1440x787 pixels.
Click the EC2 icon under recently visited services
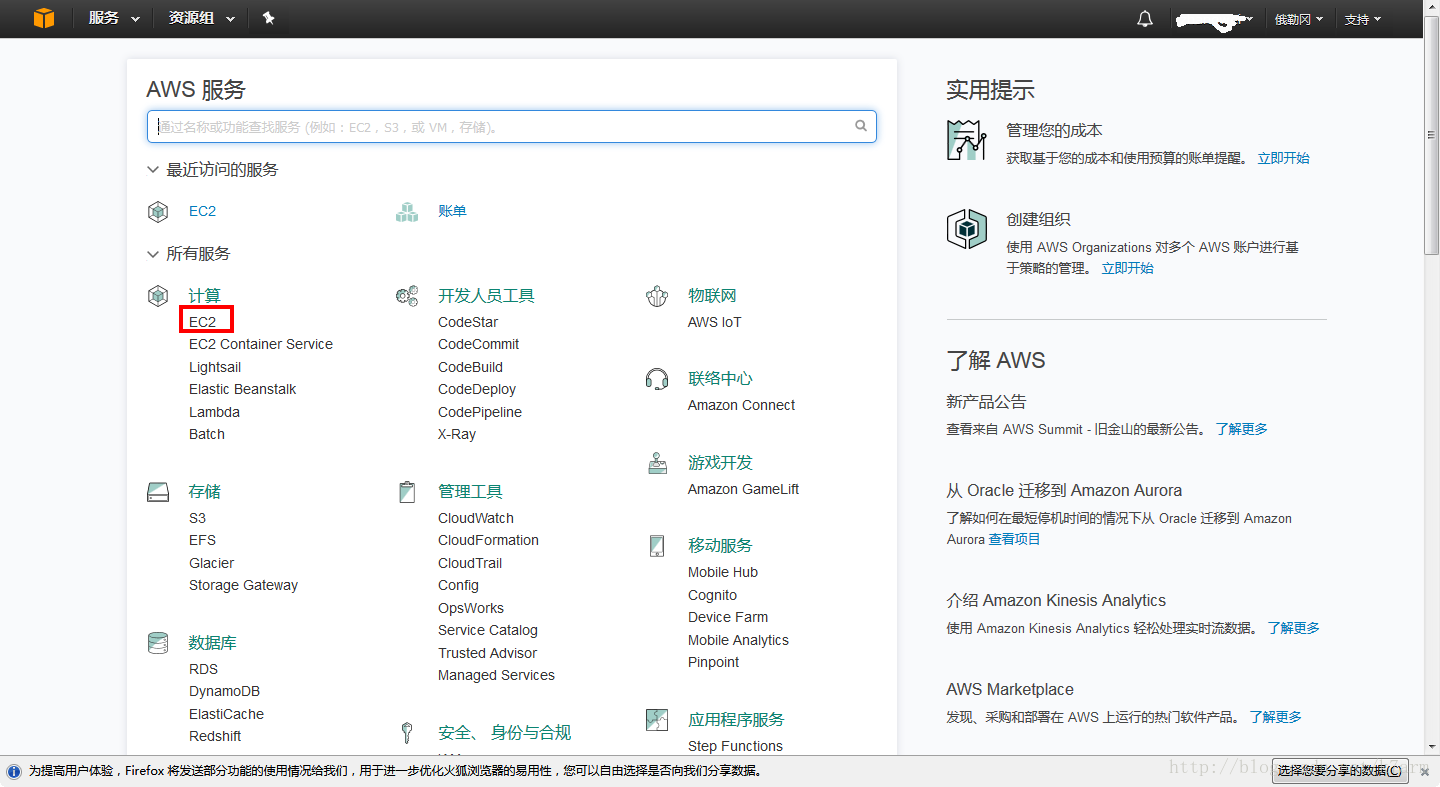[158, 211]
